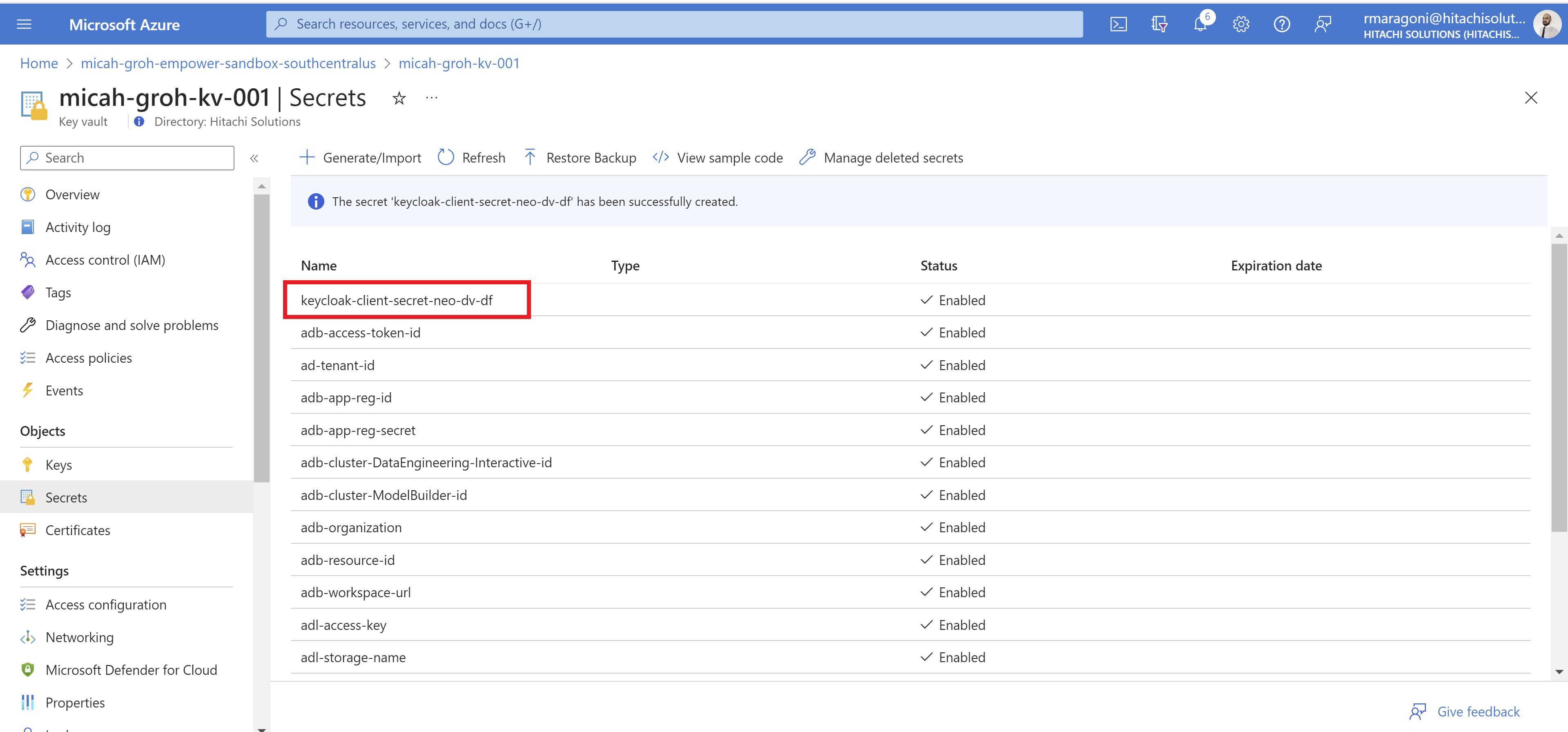Viewport: 1568px width, 732px height.
Task: Refresh the secrets list
Action: 471,158
